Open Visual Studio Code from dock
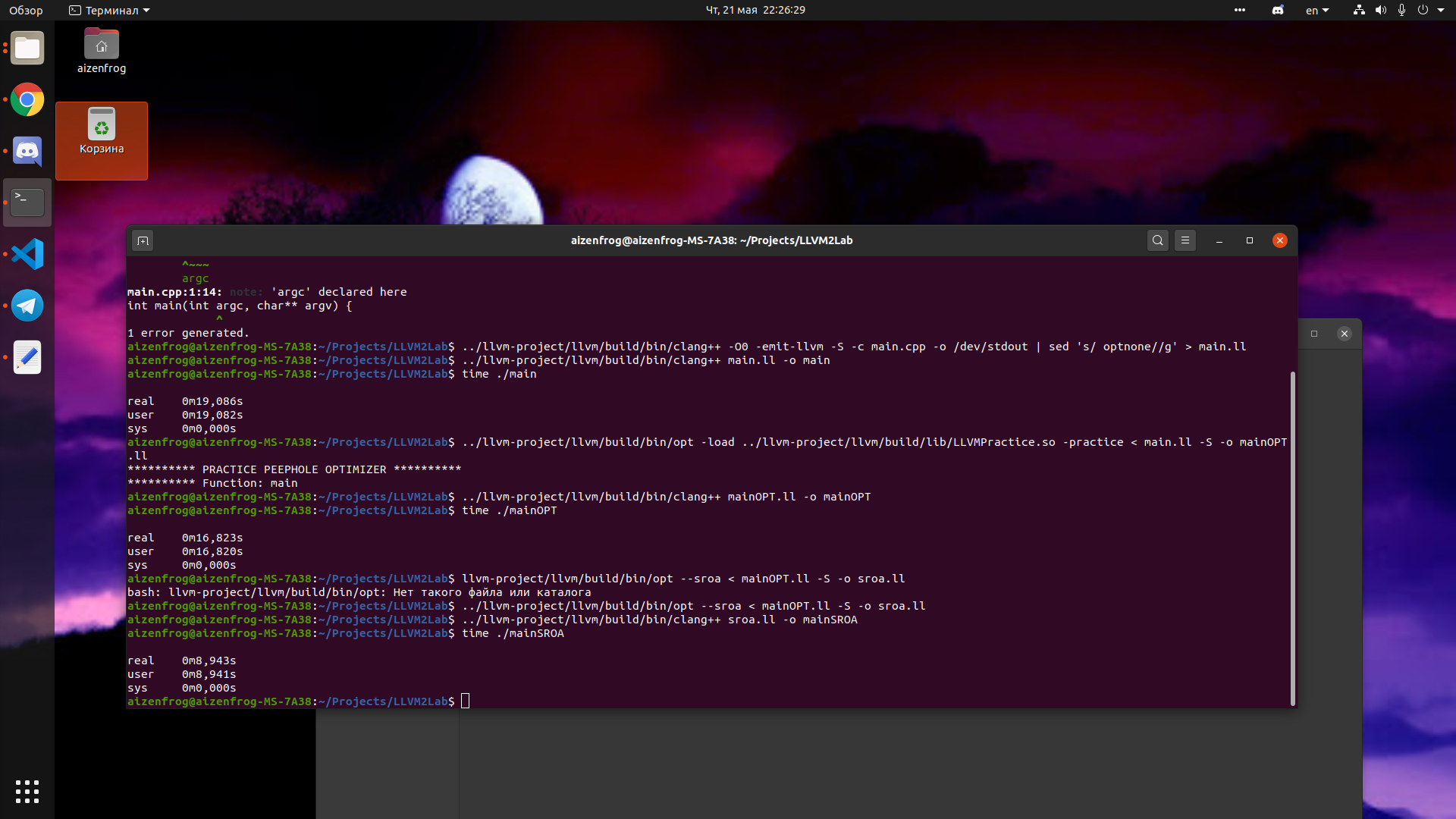The image size is (1456, 819). (x=27, y=254)
